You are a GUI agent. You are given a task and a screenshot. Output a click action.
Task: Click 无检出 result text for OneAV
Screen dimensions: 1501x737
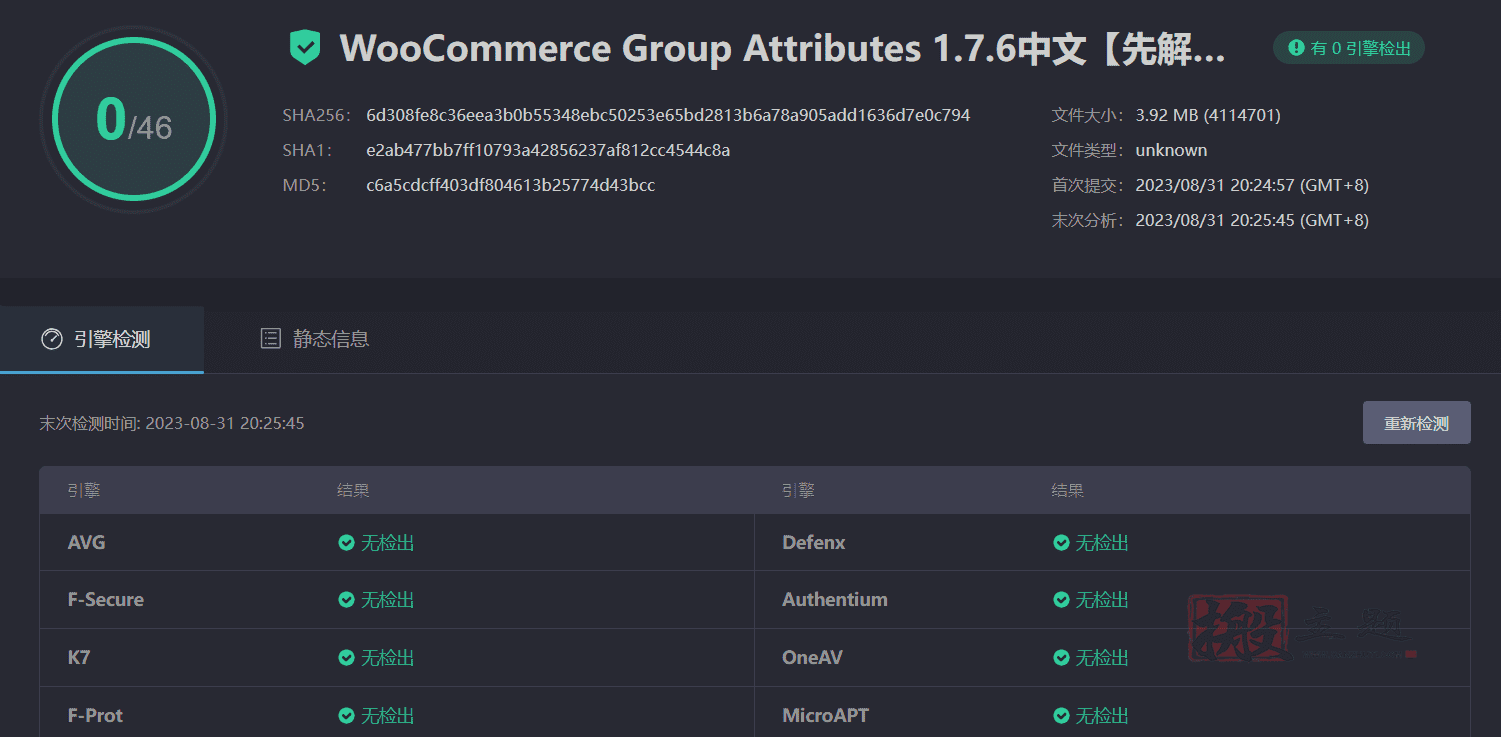1102,658
